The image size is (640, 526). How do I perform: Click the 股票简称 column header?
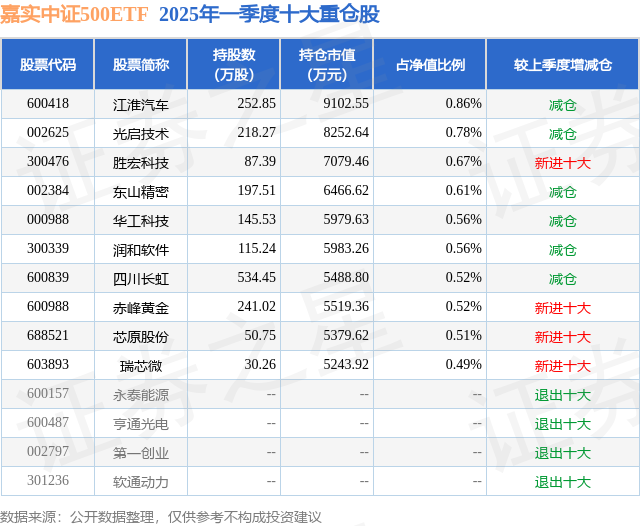click(x=141, y=64)
